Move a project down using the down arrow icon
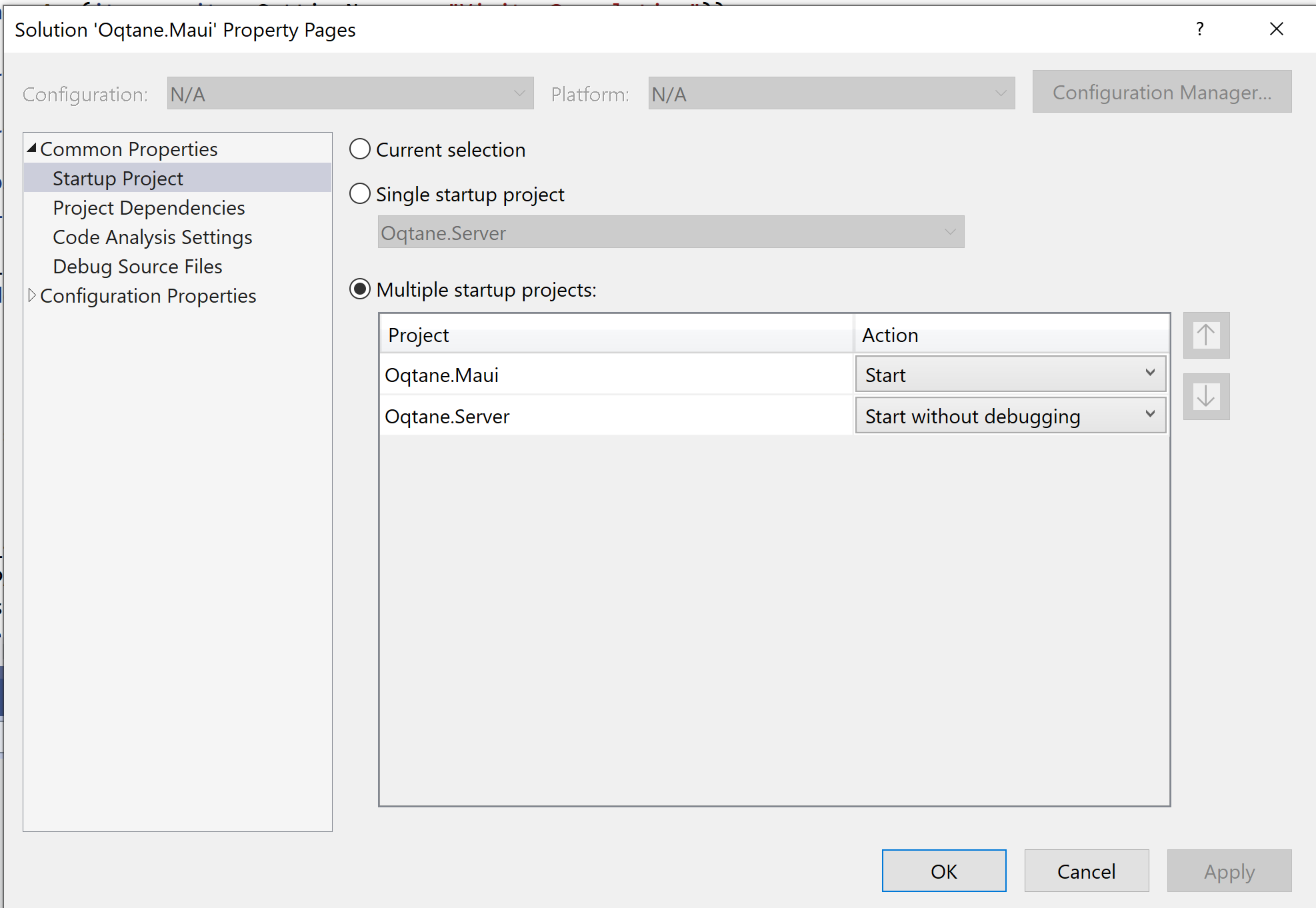Image resolution: width=1316 pixels, height=908 pixels. [1205, 397]
